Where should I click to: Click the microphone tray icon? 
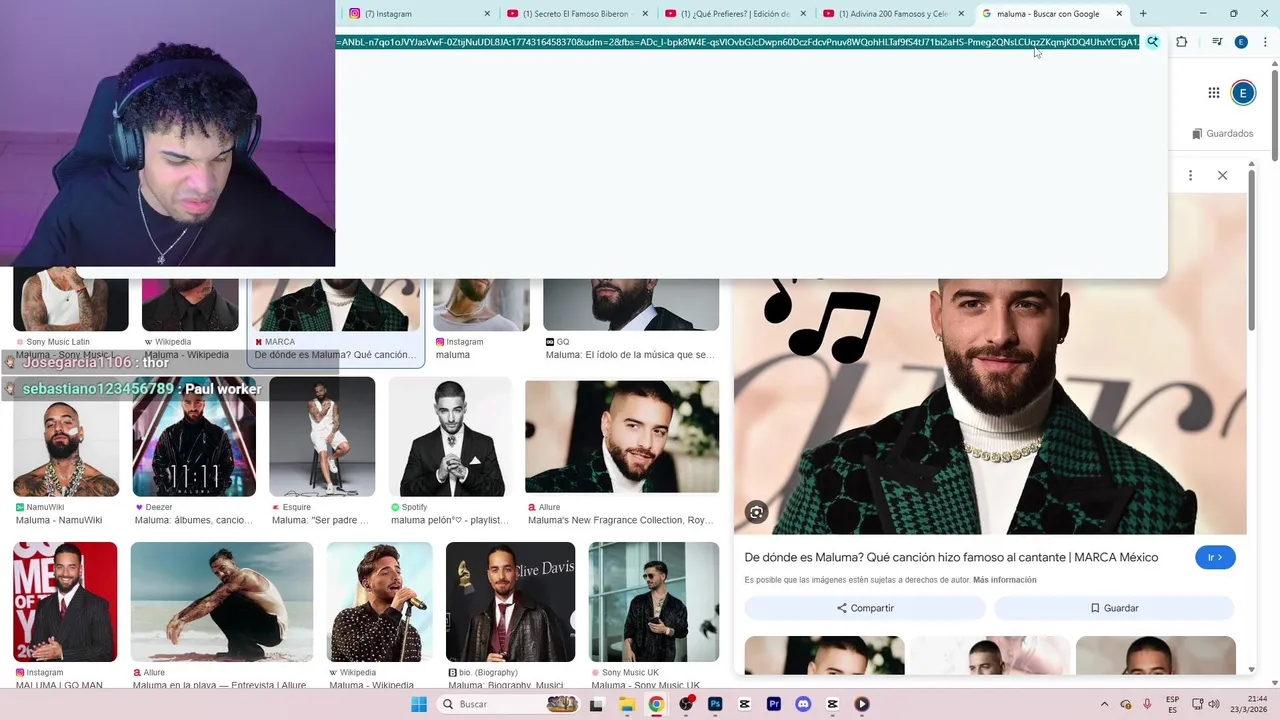pyautogui.click(x=1147, y=704)
